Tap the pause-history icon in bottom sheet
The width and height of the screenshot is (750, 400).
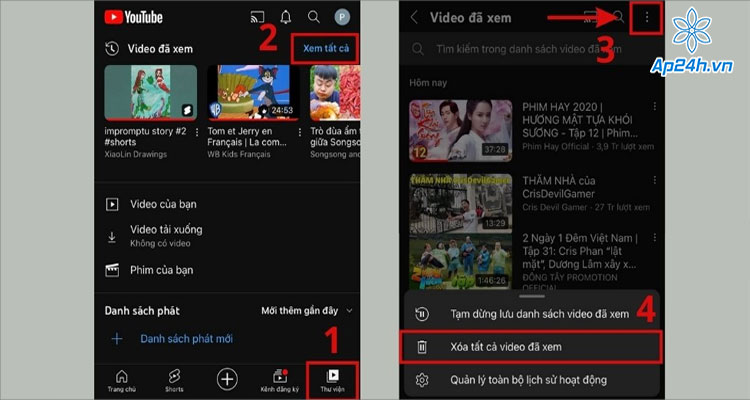422,314
